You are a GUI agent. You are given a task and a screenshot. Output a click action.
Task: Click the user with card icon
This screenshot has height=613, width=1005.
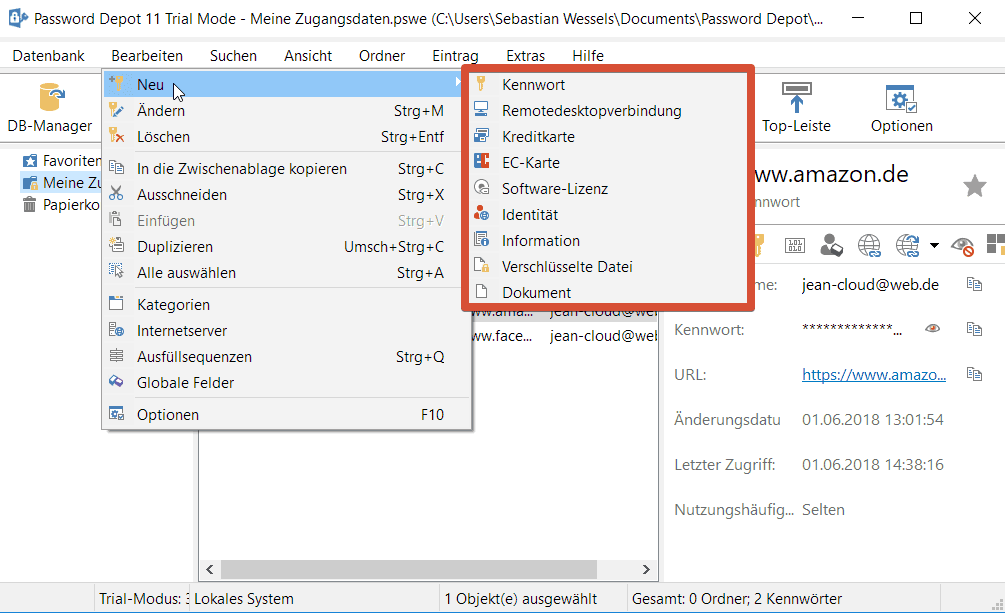[831, 245]
